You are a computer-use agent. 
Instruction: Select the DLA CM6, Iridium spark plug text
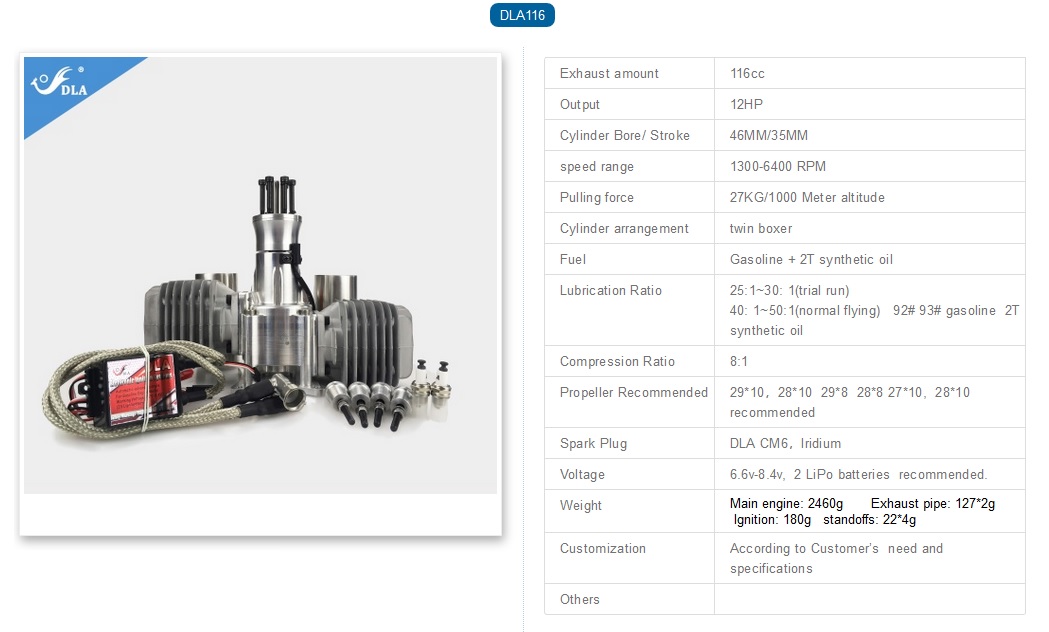coord(785,444)
